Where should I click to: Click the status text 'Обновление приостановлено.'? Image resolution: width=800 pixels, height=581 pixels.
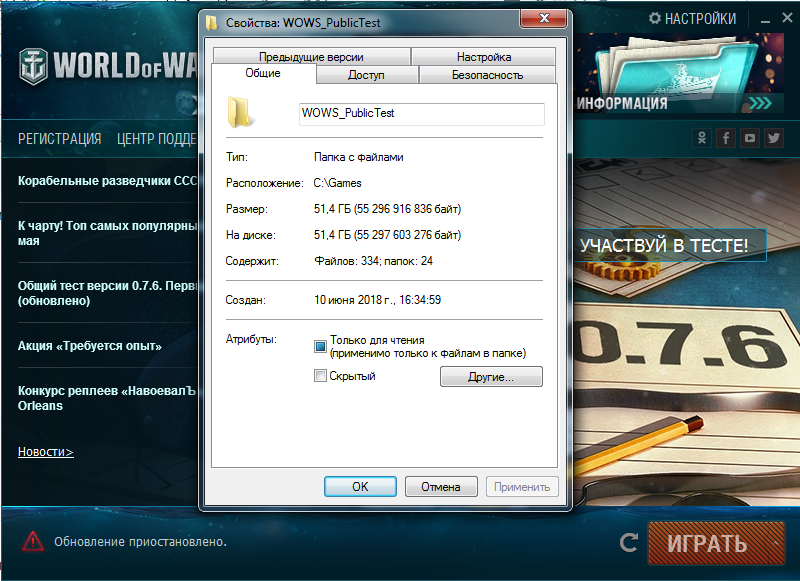[x=140, y=542]
